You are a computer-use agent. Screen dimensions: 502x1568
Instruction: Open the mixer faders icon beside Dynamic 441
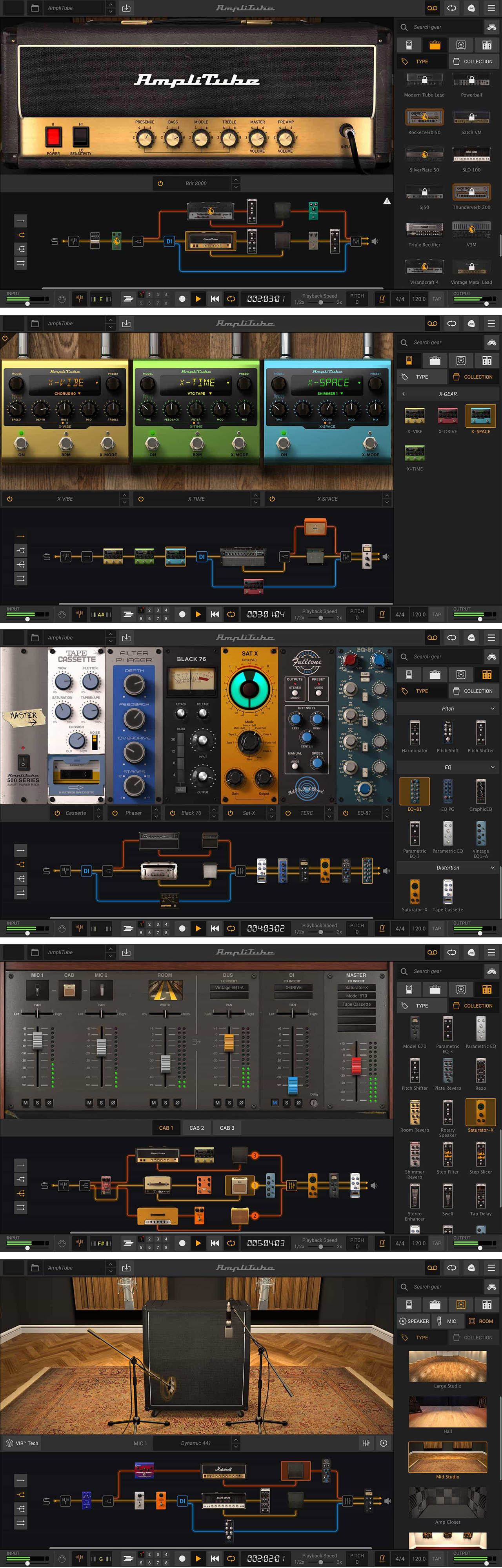366,1443
